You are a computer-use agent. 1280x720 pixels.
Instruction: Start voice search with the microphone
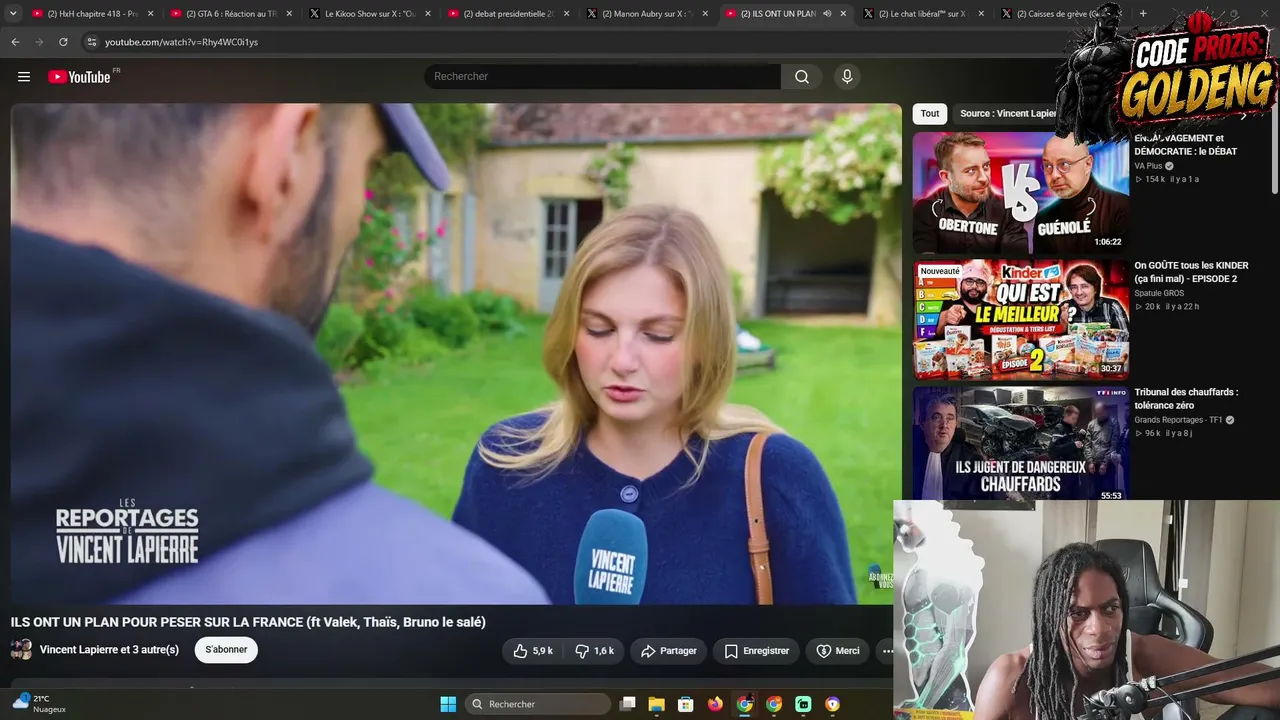pos(847,77)
